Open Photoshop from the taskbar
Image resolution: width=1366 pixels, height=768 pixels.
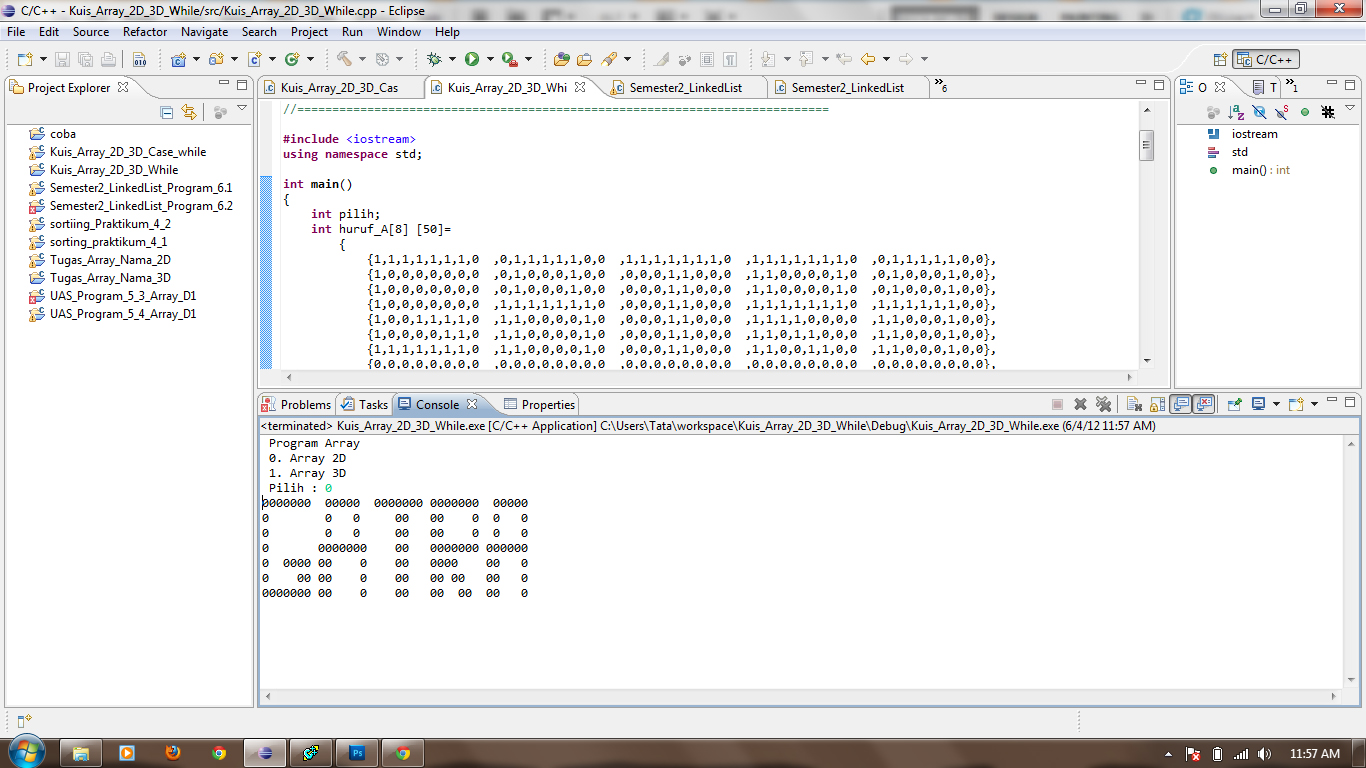click(x=356, y=752)
